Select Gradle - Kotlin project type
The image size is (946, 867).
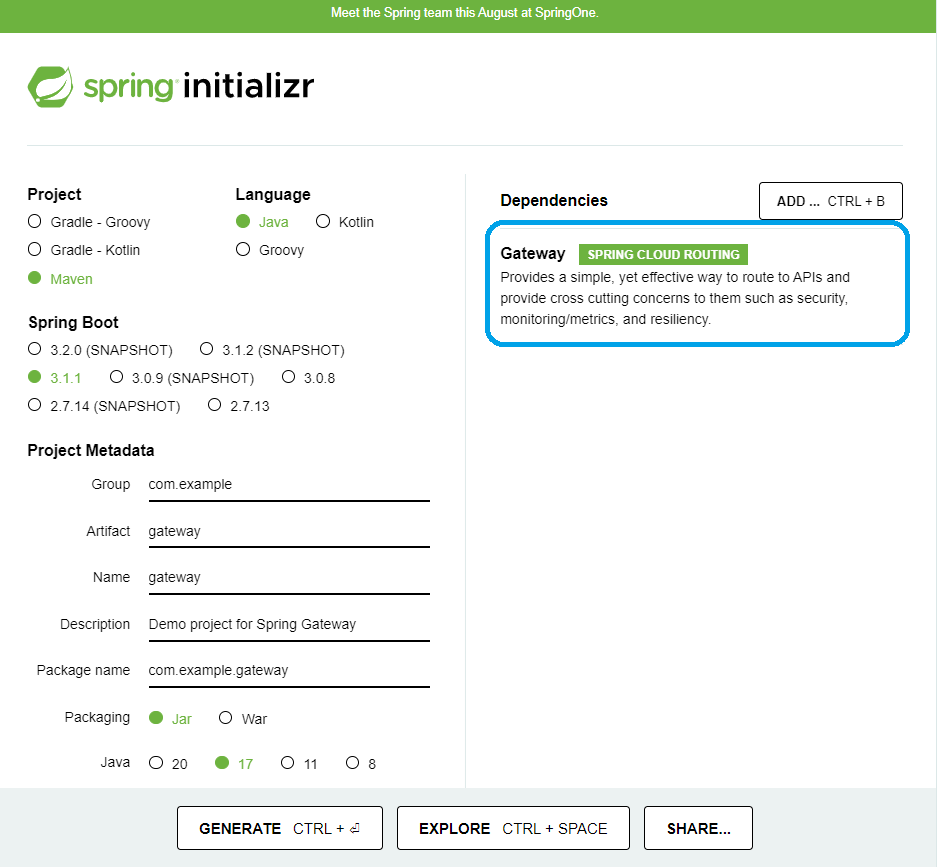[x=84, y=250]
